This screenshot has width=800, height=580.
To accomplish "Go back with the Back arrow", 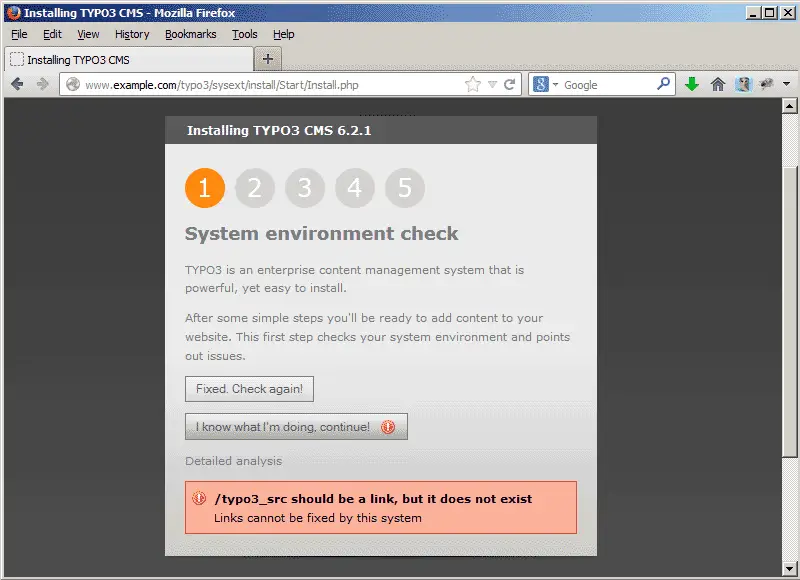I will [x=17, y=84].
